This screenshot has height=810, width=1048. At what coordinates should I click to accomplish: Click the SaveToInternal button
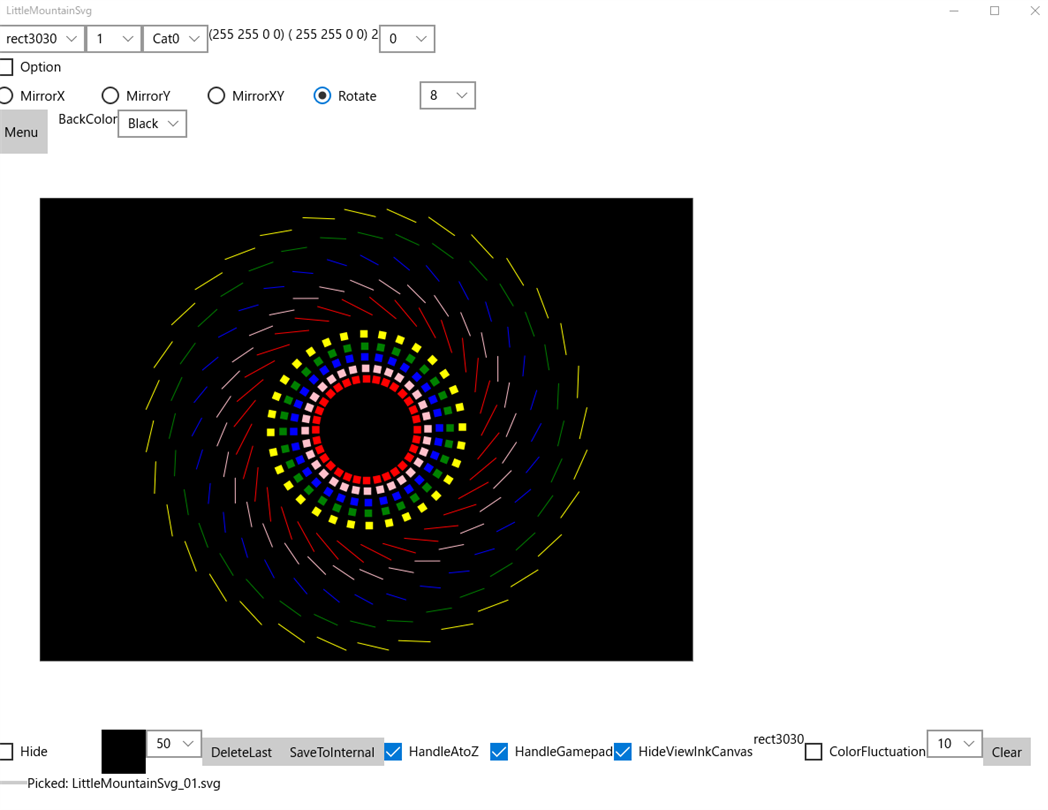pyautogui.click(x=332, y=752)
